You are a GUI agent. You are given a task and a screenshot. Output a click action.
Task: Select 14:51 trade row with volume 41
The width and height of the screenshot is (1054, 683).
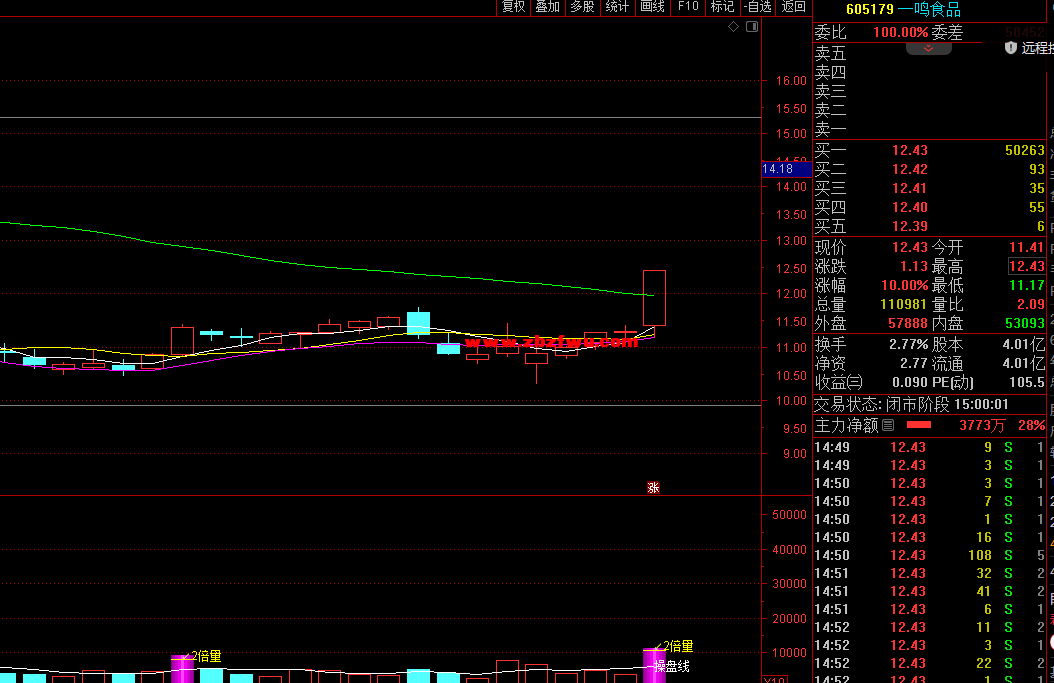[x=930, y=592]
